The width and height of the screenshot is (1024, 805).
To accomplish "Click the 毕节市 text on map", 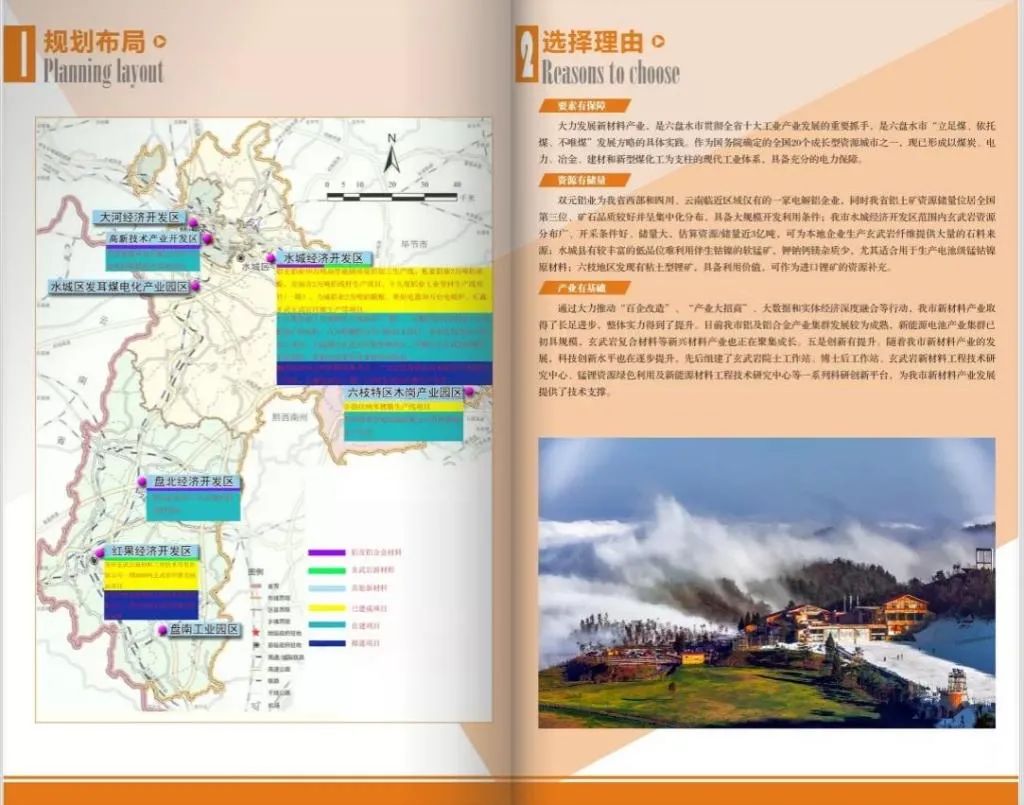I will (x=414, y=244).
